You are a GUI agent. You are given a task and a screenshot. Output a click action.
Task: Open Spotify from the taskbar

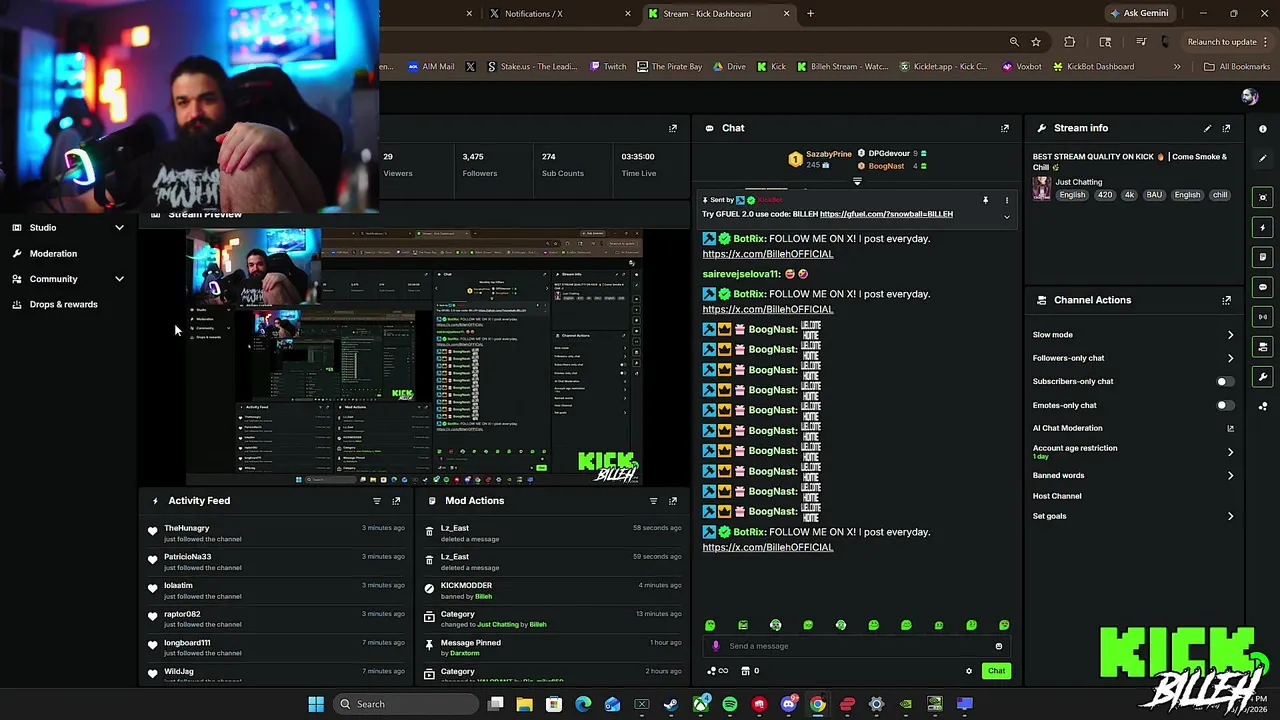point(730,704)
